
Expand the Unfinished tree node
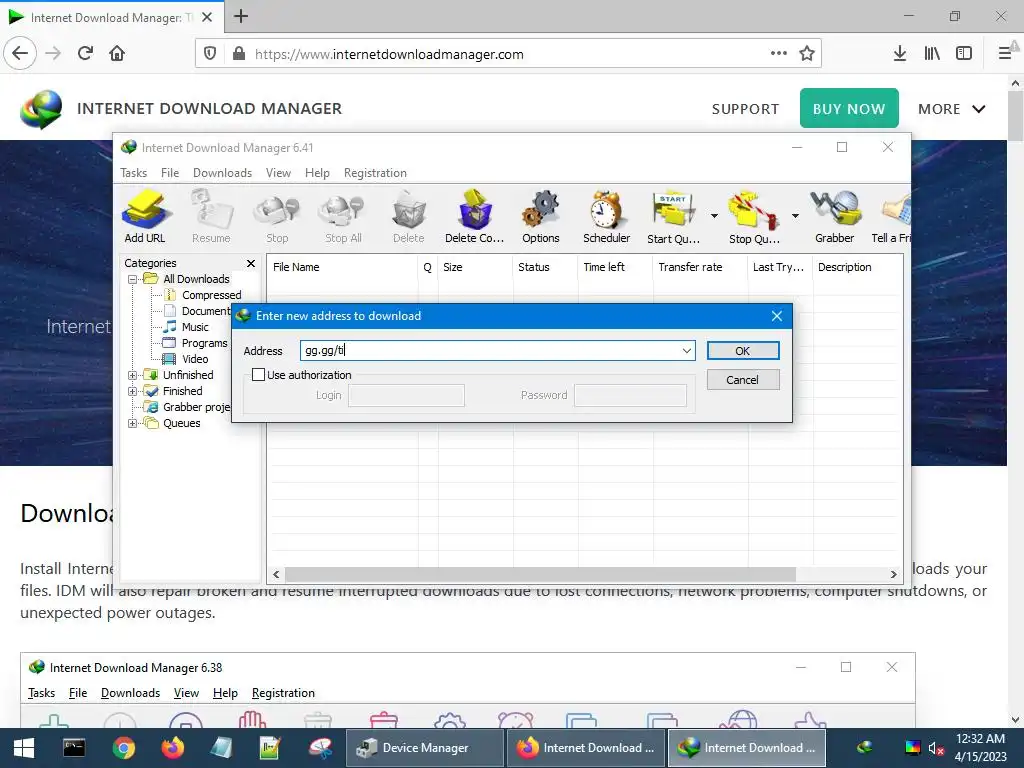click(x=133, y=376)
